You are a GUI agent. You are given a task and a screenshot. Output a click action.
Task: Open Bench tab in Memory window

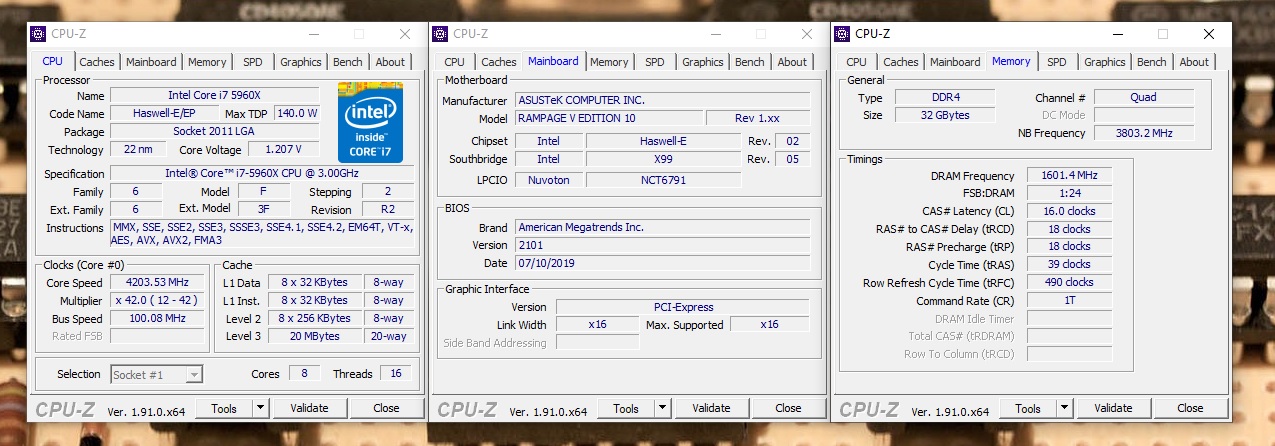(x=1152, y=62)
